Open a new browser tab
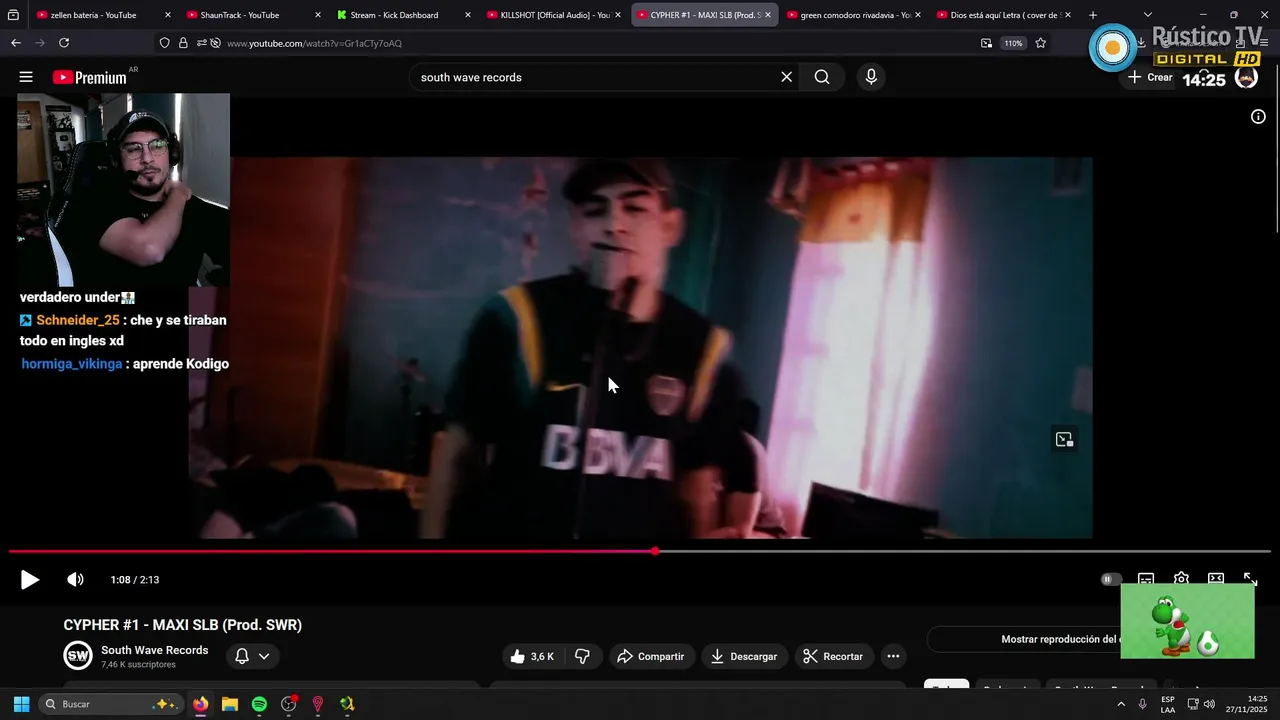The image size is (1280, 720). pos(1092,15)
